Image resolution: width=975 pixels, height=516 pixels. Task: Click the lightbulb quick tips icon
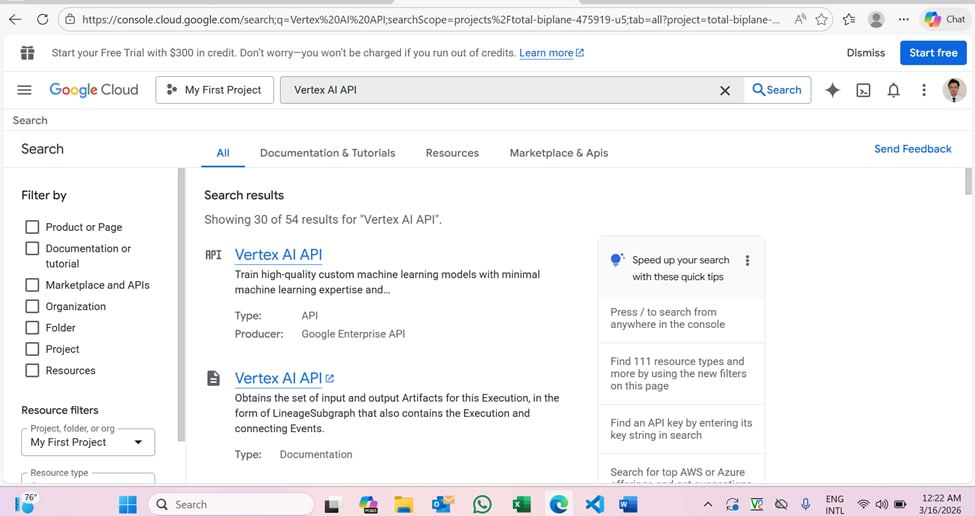click(616, 259)
